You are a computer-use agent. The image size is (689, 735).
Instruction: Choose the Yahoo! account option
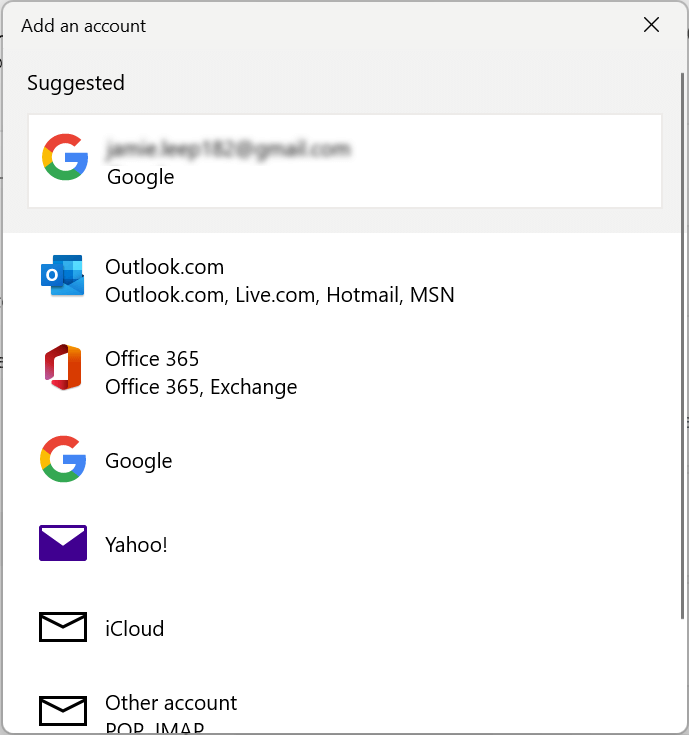coord(341,544)
